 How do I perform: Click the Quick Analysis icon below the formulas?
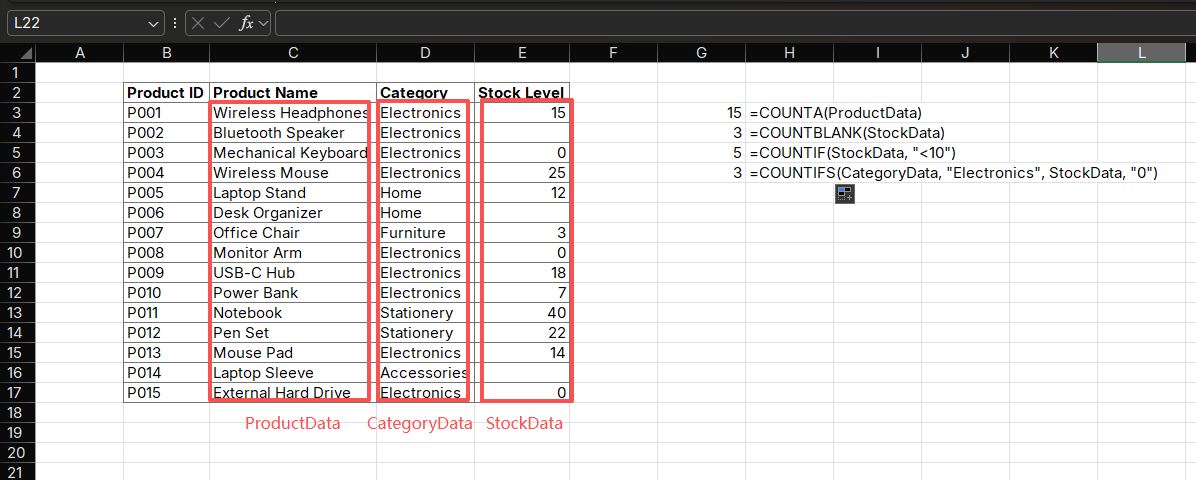844,195
